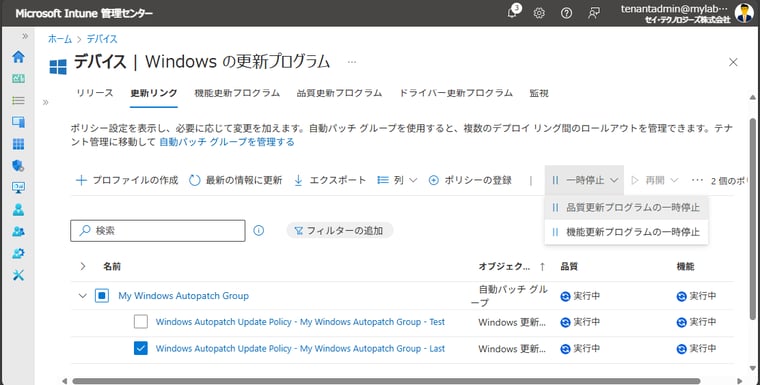
Task: Expand the left navigation with the double chevron
Action: pyautogui.click(x=25, y=36)
